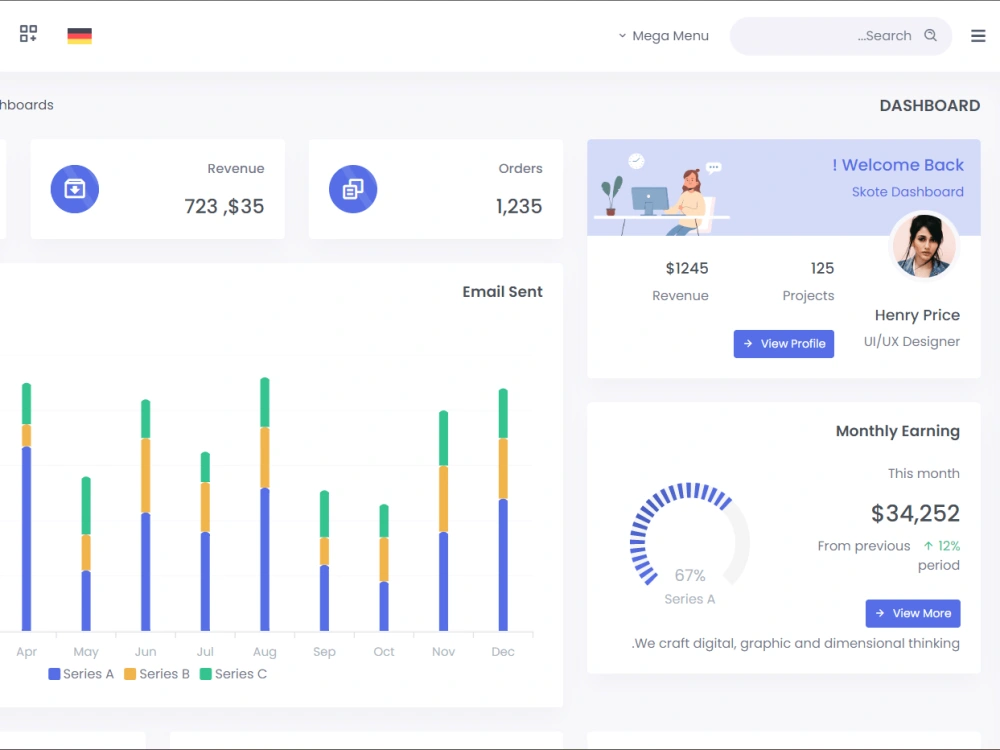Click the Orders card copy icon

(x=353, y=189)
